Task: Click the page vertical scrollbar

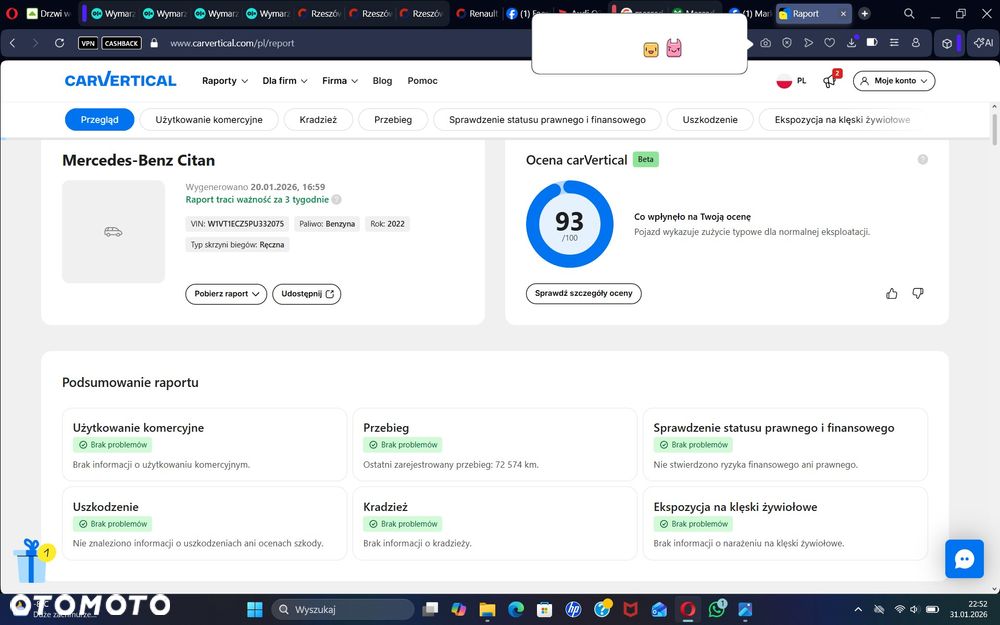Action: click(994, 131)
